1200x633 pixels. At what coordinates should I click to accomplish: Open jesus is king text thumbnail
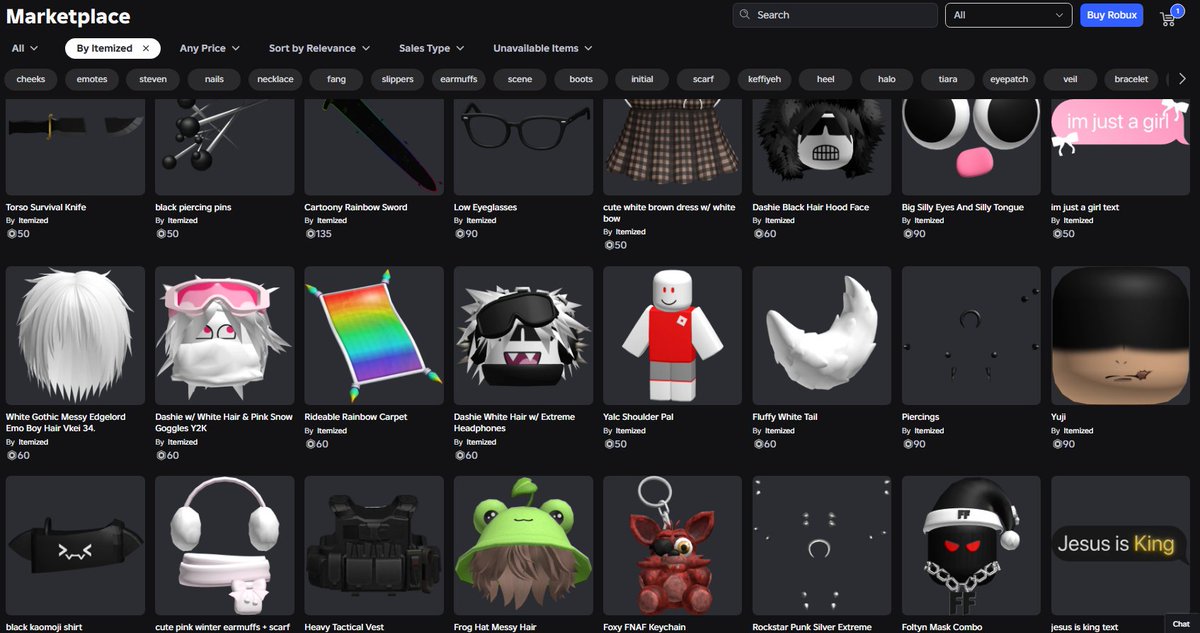click(x=1120, y=545)
